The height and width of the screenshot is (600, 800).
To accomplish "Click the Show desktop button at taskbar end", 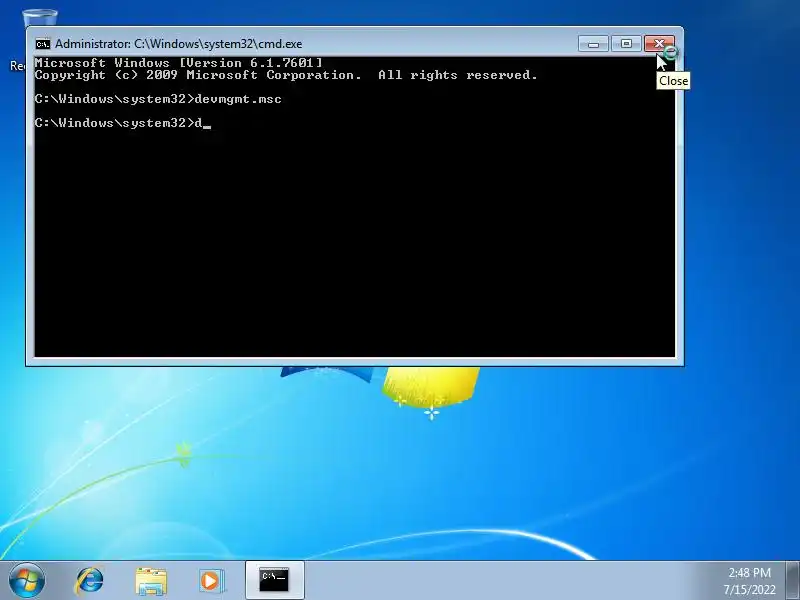I will point(793,580).
